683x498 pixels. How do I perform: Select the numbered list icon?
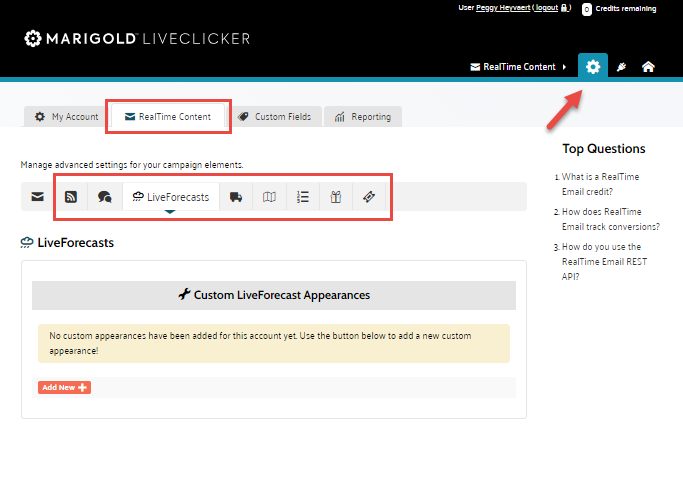click(x=303, y=197)
